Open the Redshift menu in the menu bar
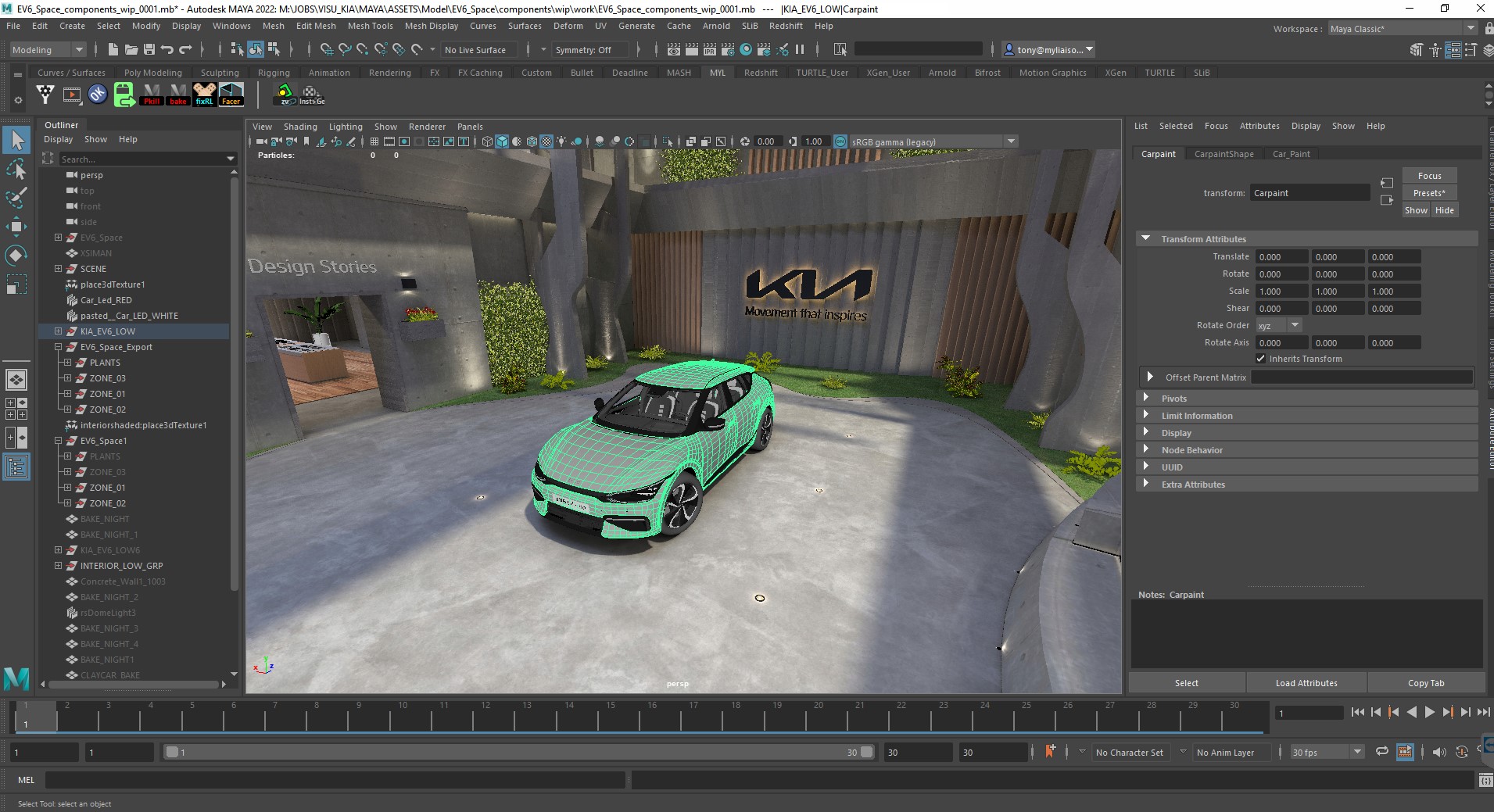The width and height of the screenshot is (1494, 812). [786, 26]
